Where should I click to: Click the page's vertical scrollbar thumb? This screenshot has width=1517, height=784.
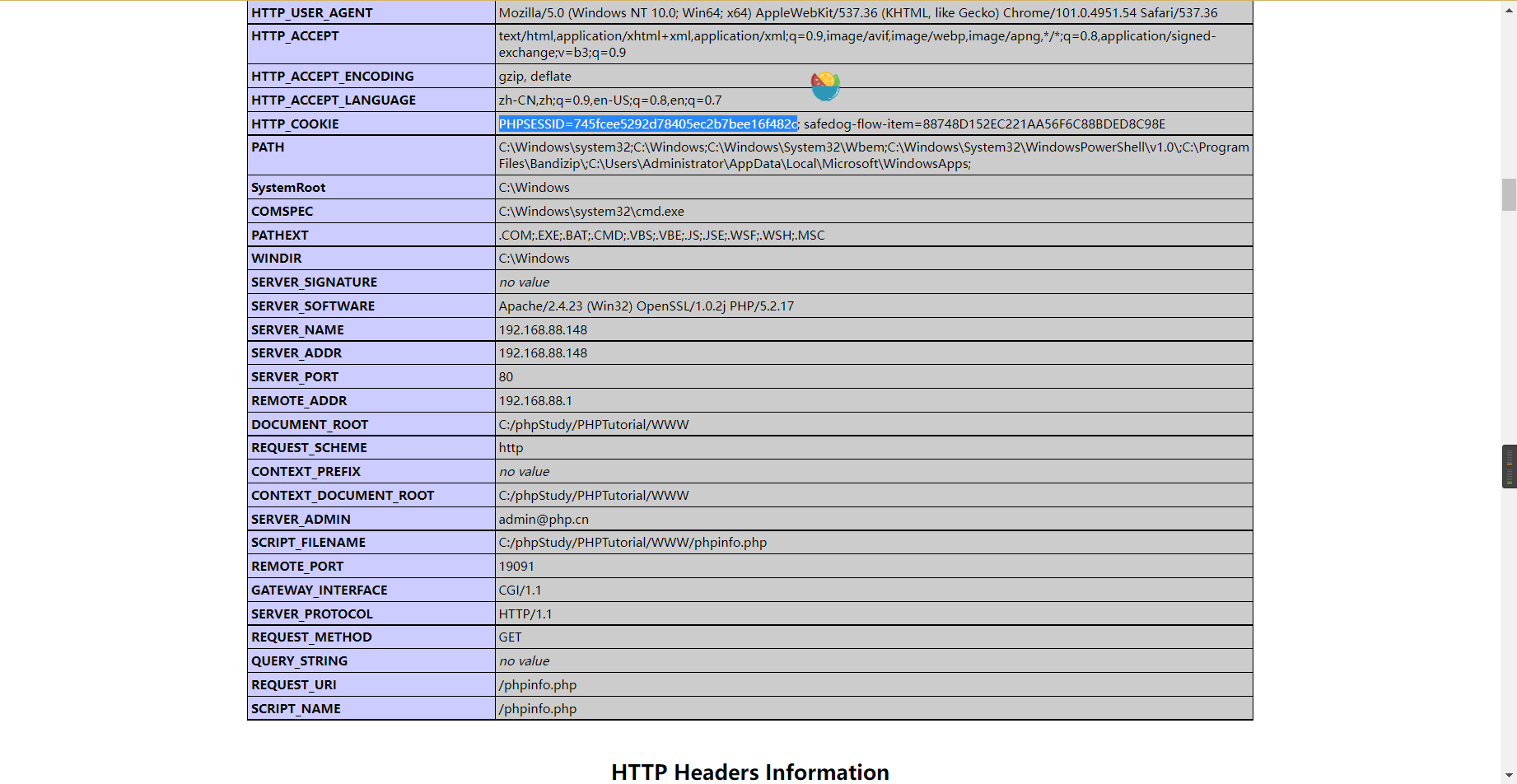coord(1509,194)
